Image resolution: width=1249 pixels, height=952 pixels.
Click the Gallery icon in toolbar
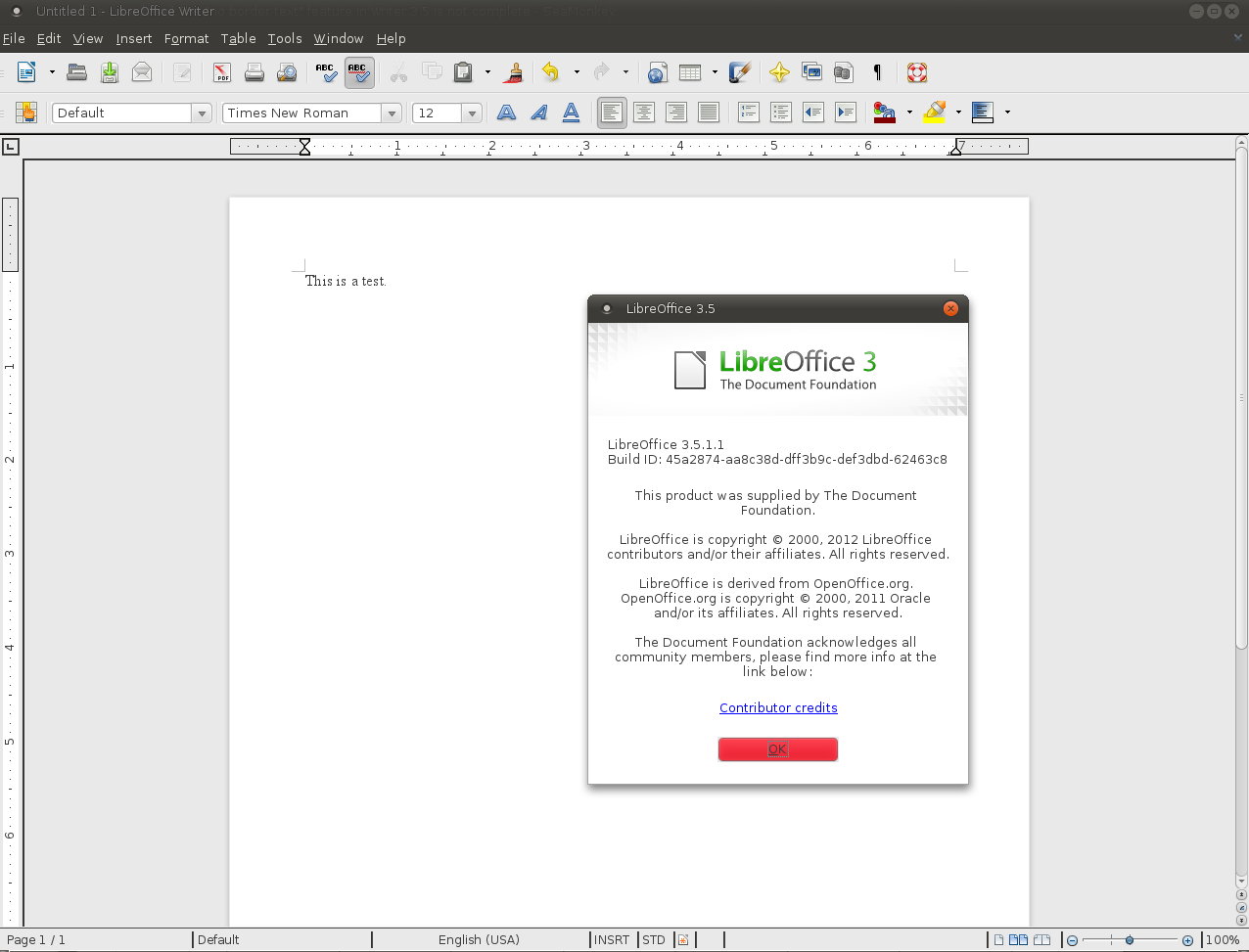click(x=811, y=72)
